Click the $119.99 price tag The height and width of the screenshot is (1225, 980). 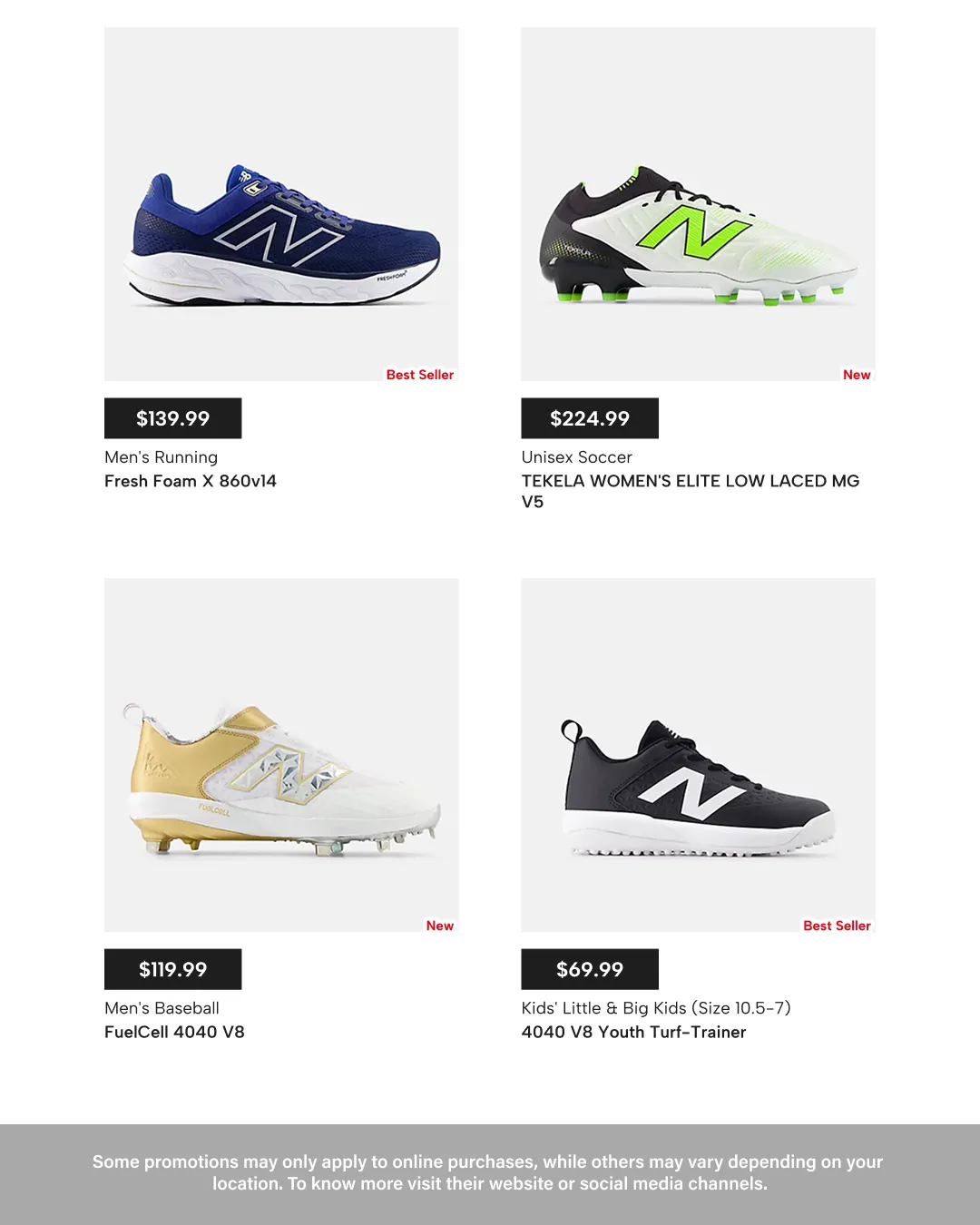[172, 969]
